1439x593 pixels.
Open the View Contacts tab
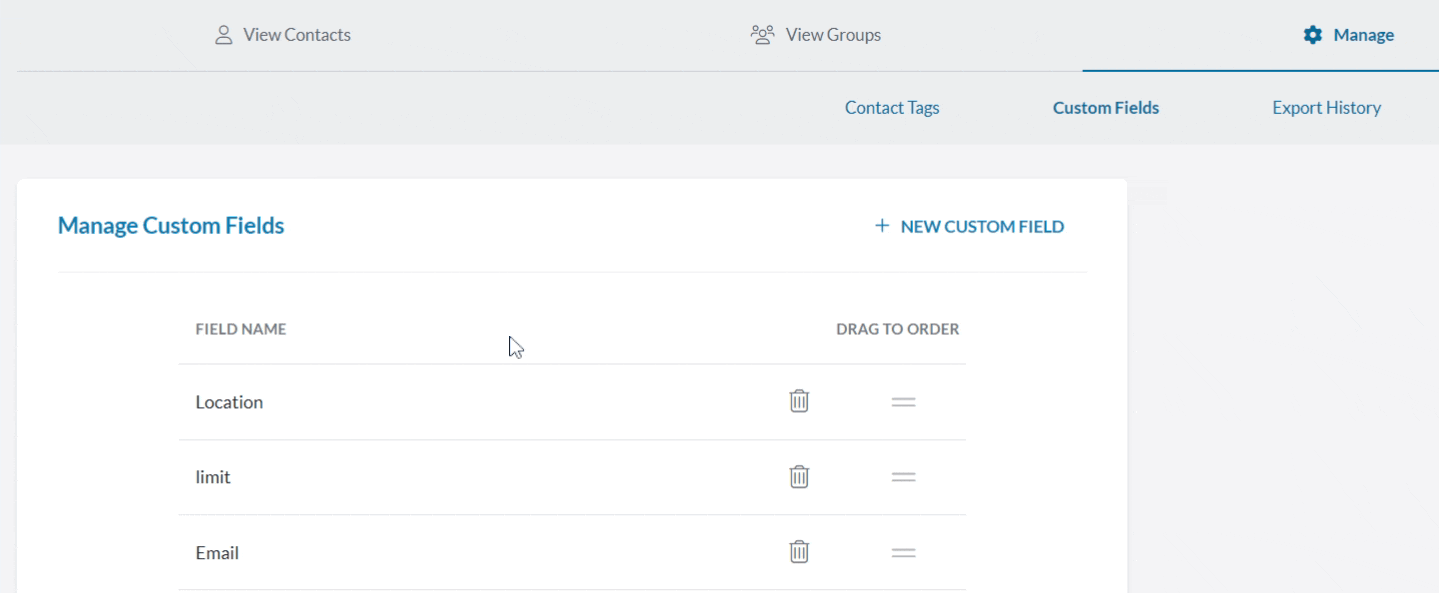point(283,35)
